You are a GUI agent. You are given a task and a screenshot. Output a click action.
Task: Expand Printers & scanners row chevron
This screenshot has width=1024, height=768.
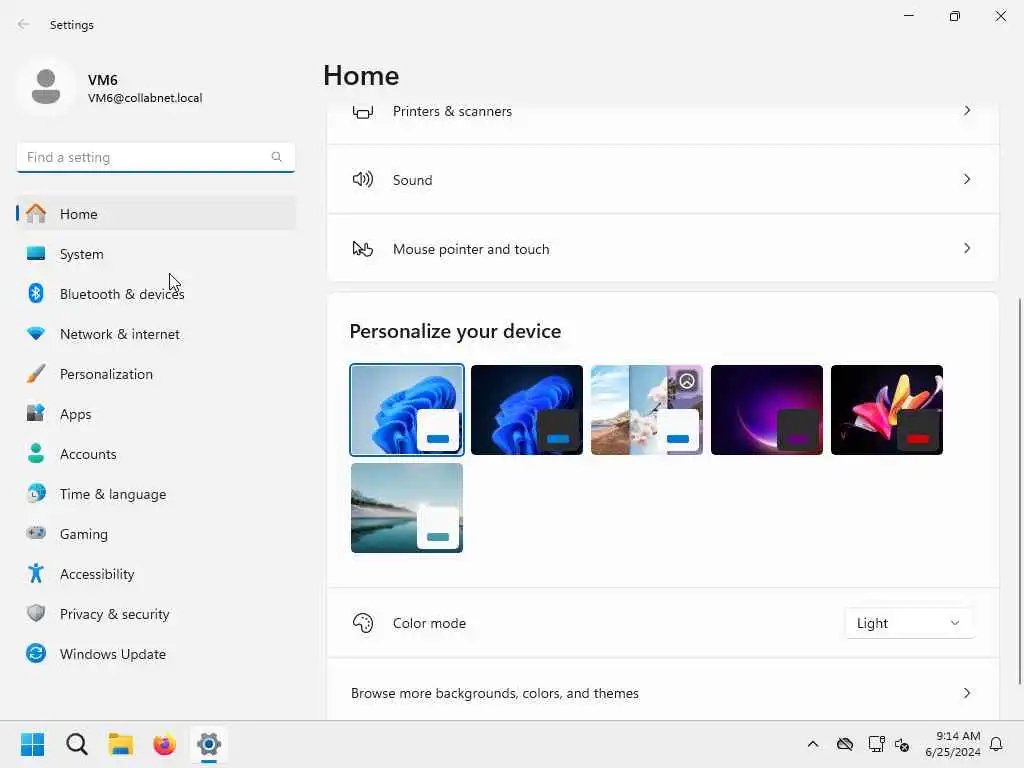pos(967,110)
